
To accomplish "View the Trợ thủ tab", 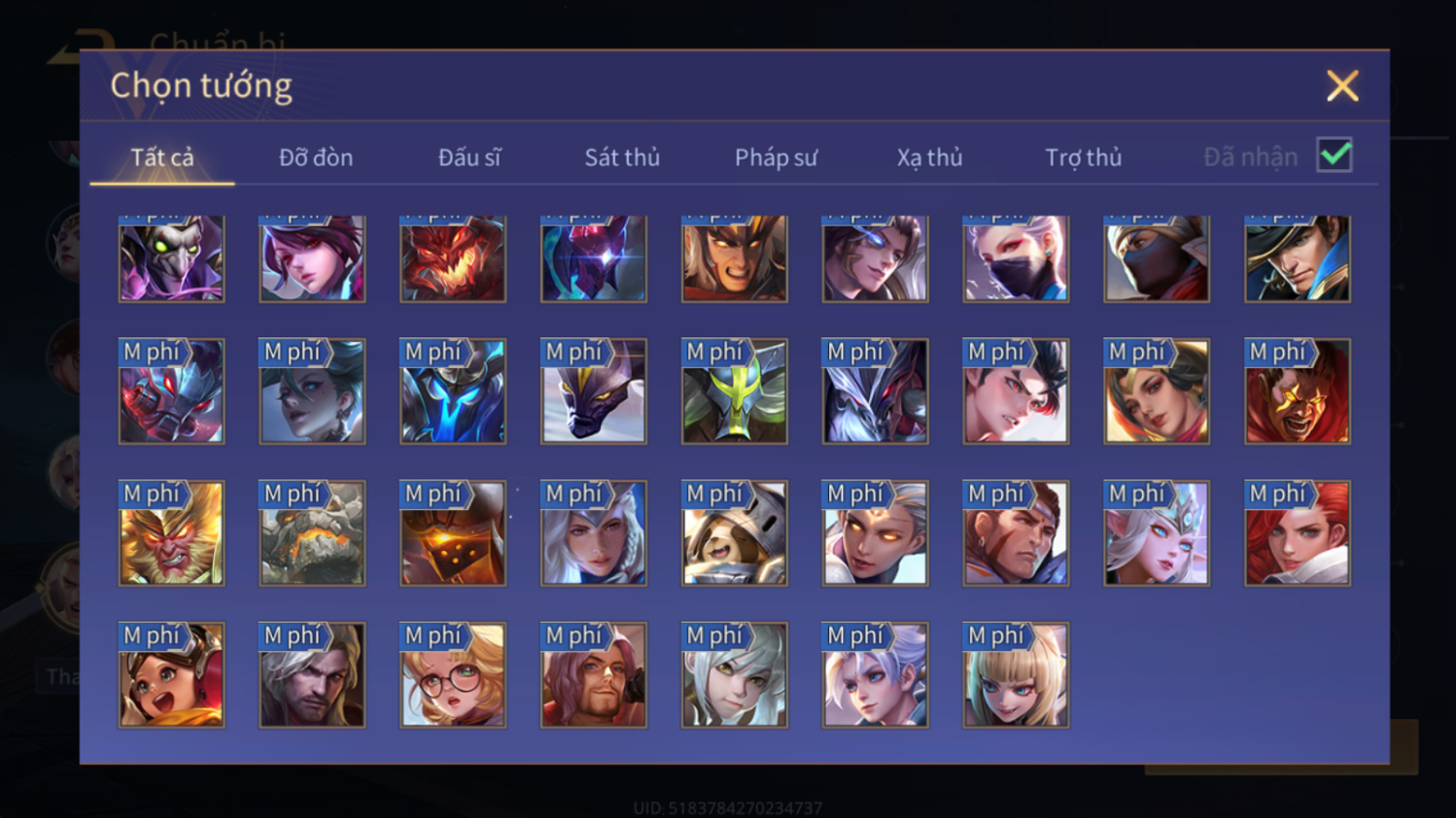I will coord(1083,157).
